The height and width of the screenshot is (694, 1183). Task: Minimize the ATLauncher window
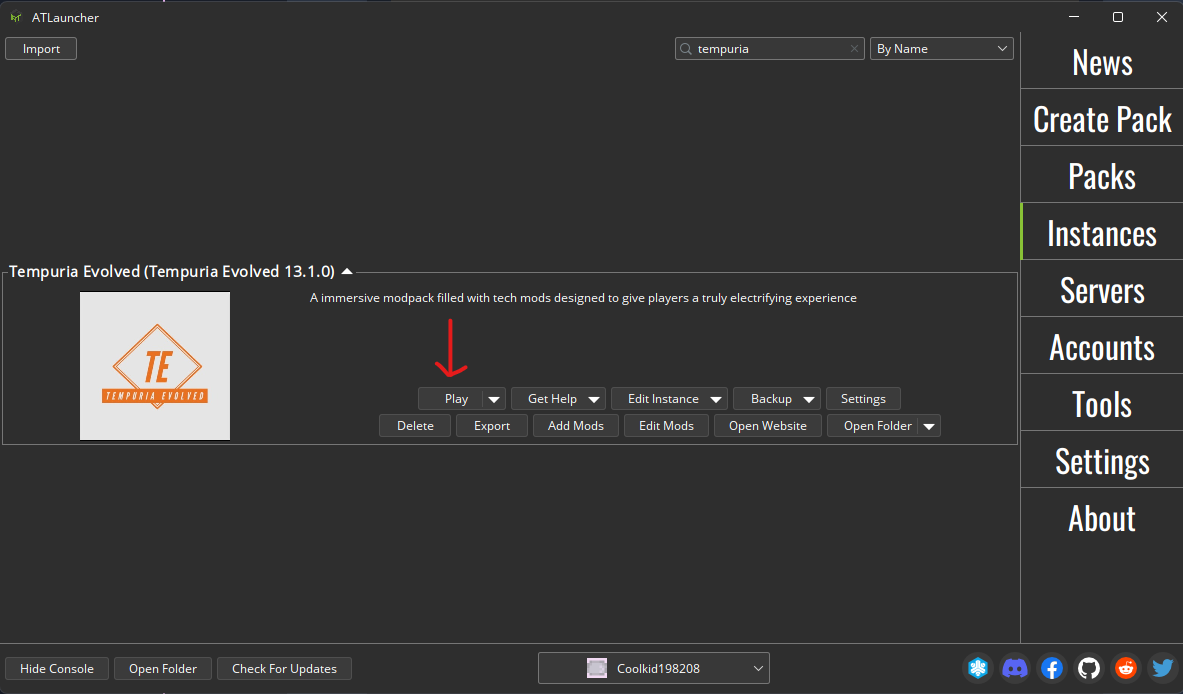pyautogui.click(x=1074, y=17)
